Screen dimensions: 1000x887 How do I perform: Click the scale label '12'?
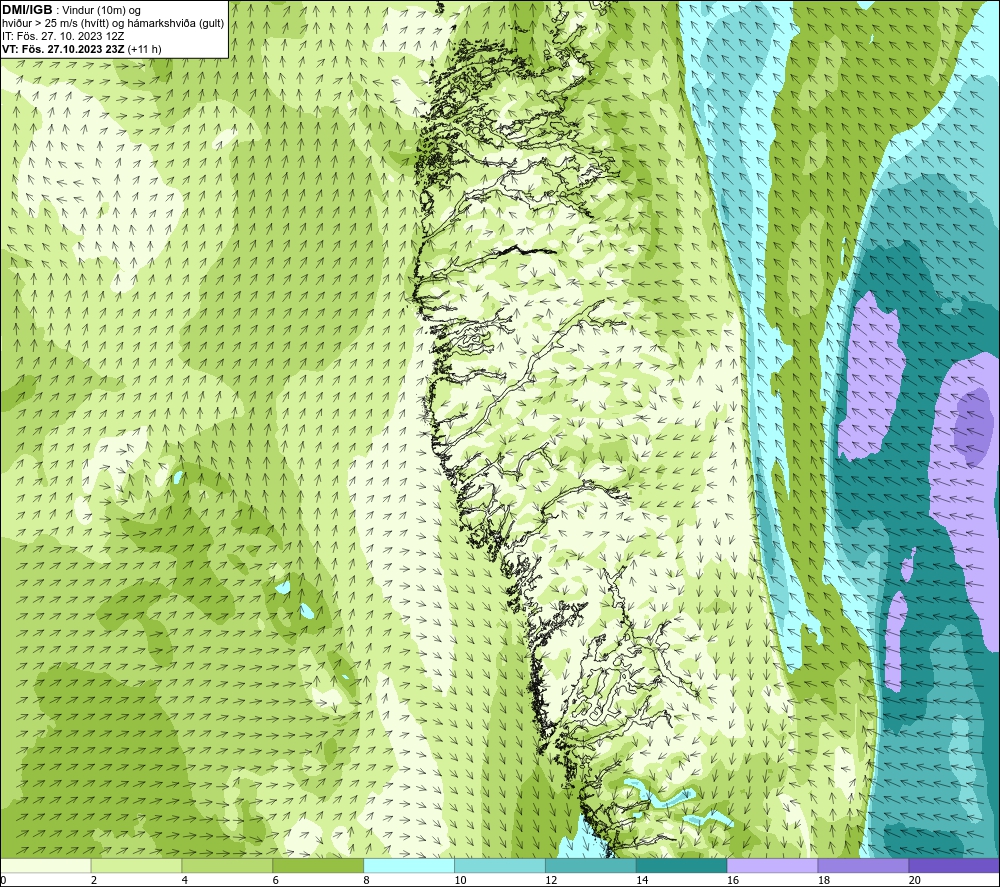(551, 880)
